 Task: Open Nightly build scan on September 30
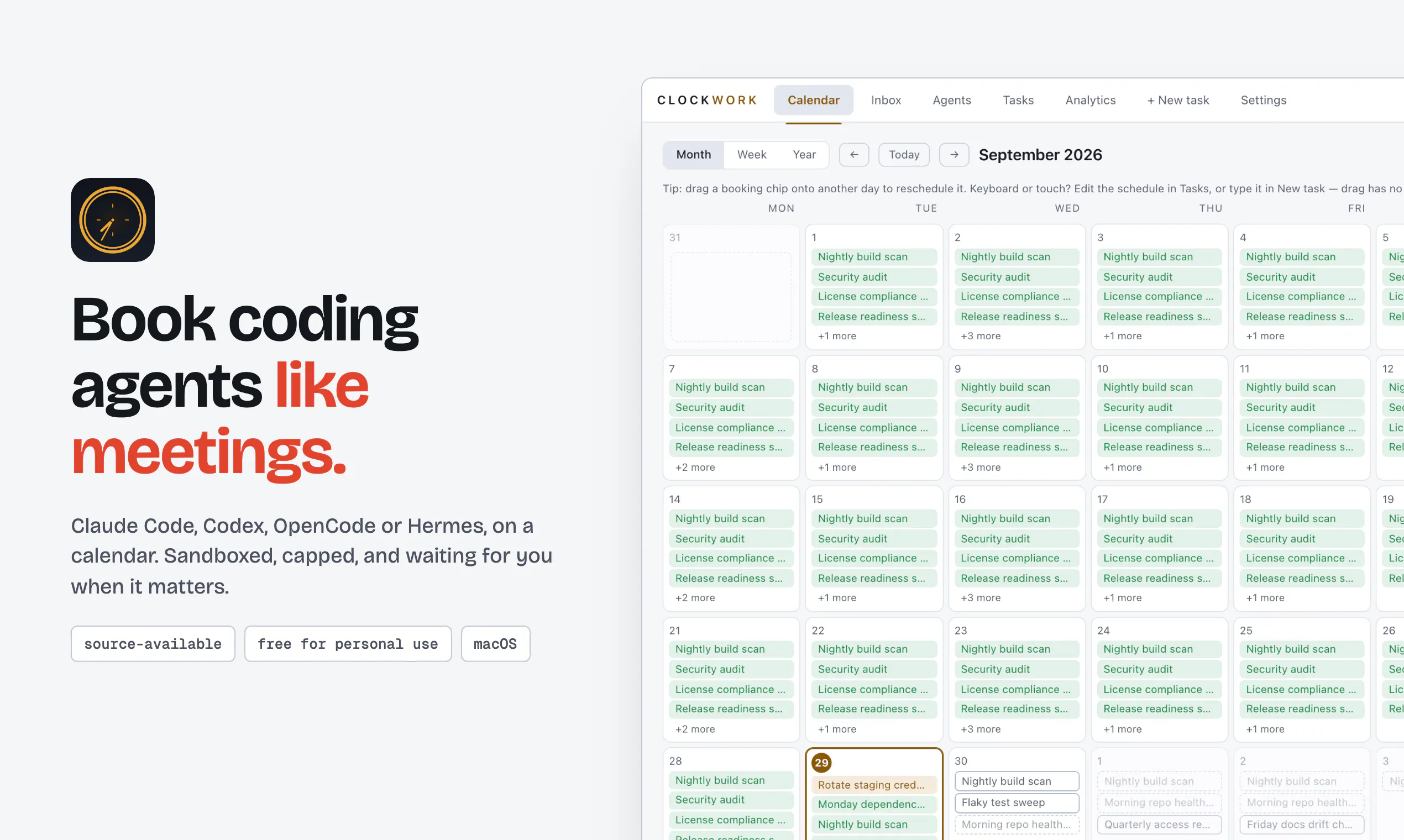pos(1017,781)
